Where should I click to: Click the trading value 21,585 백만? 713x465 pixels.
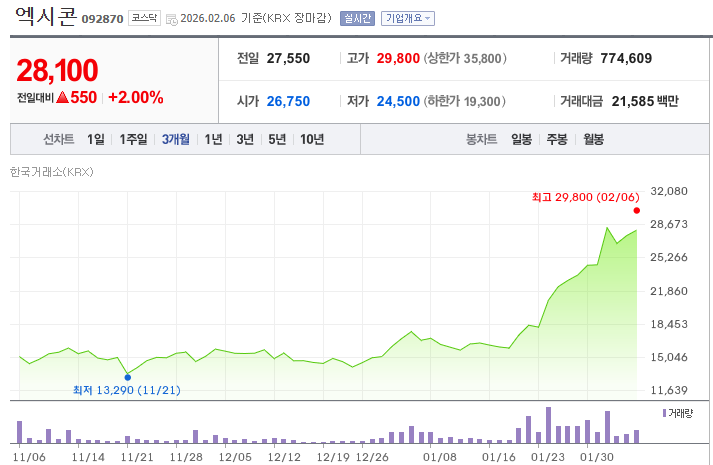645,101
